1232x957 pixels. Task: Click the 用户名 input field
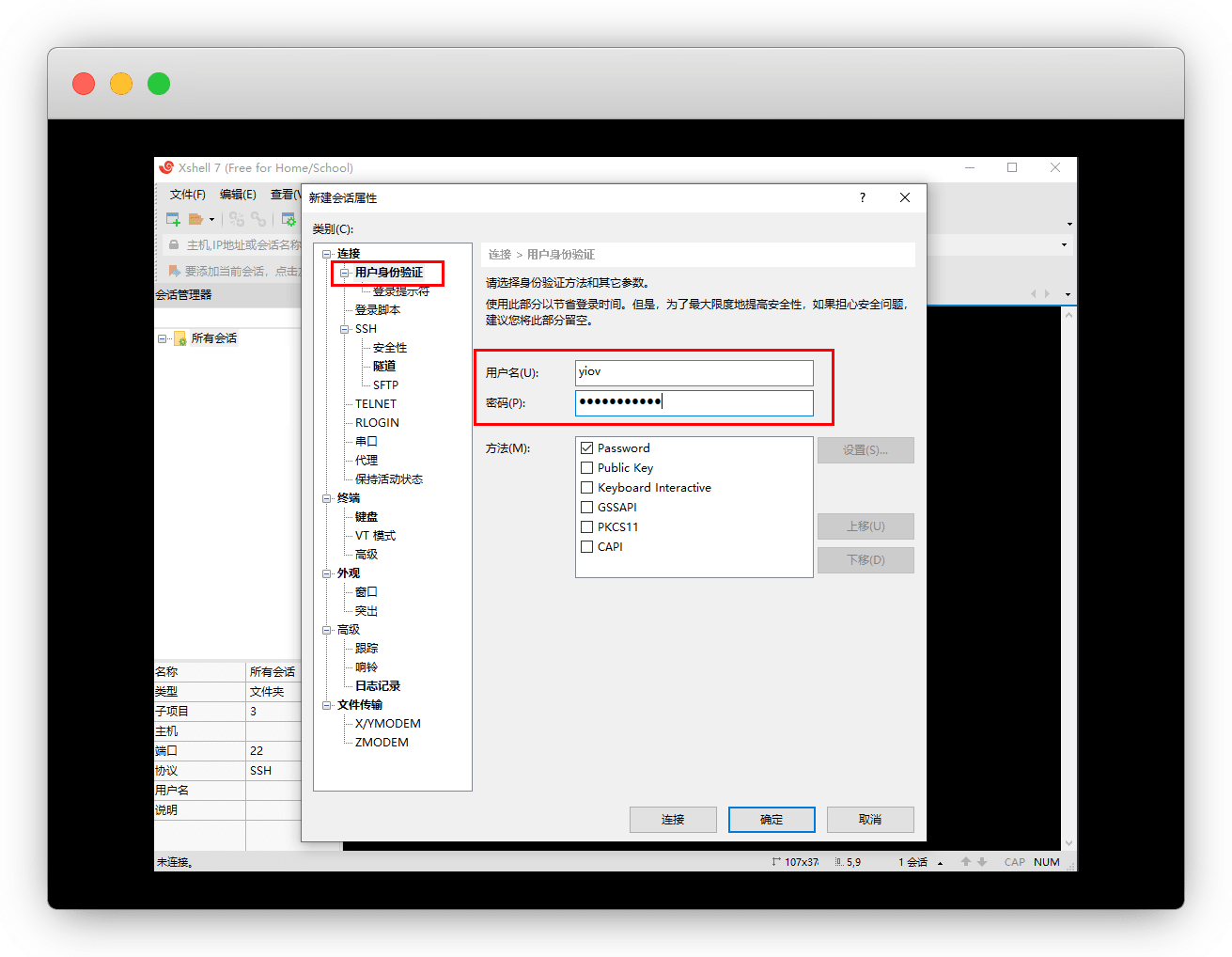coord(694,372)
